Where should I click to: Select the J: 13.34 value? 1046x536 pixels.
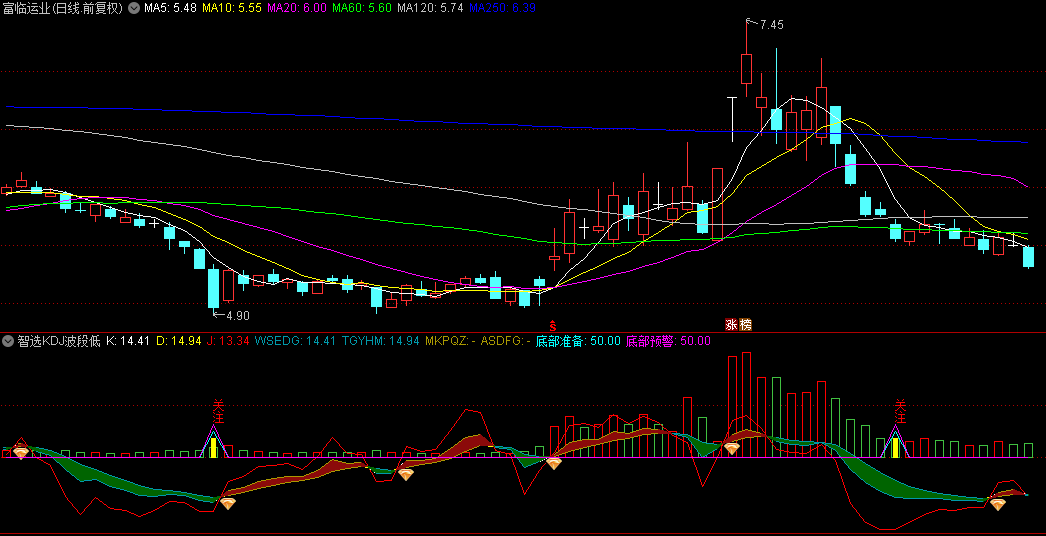click(228, 341)
